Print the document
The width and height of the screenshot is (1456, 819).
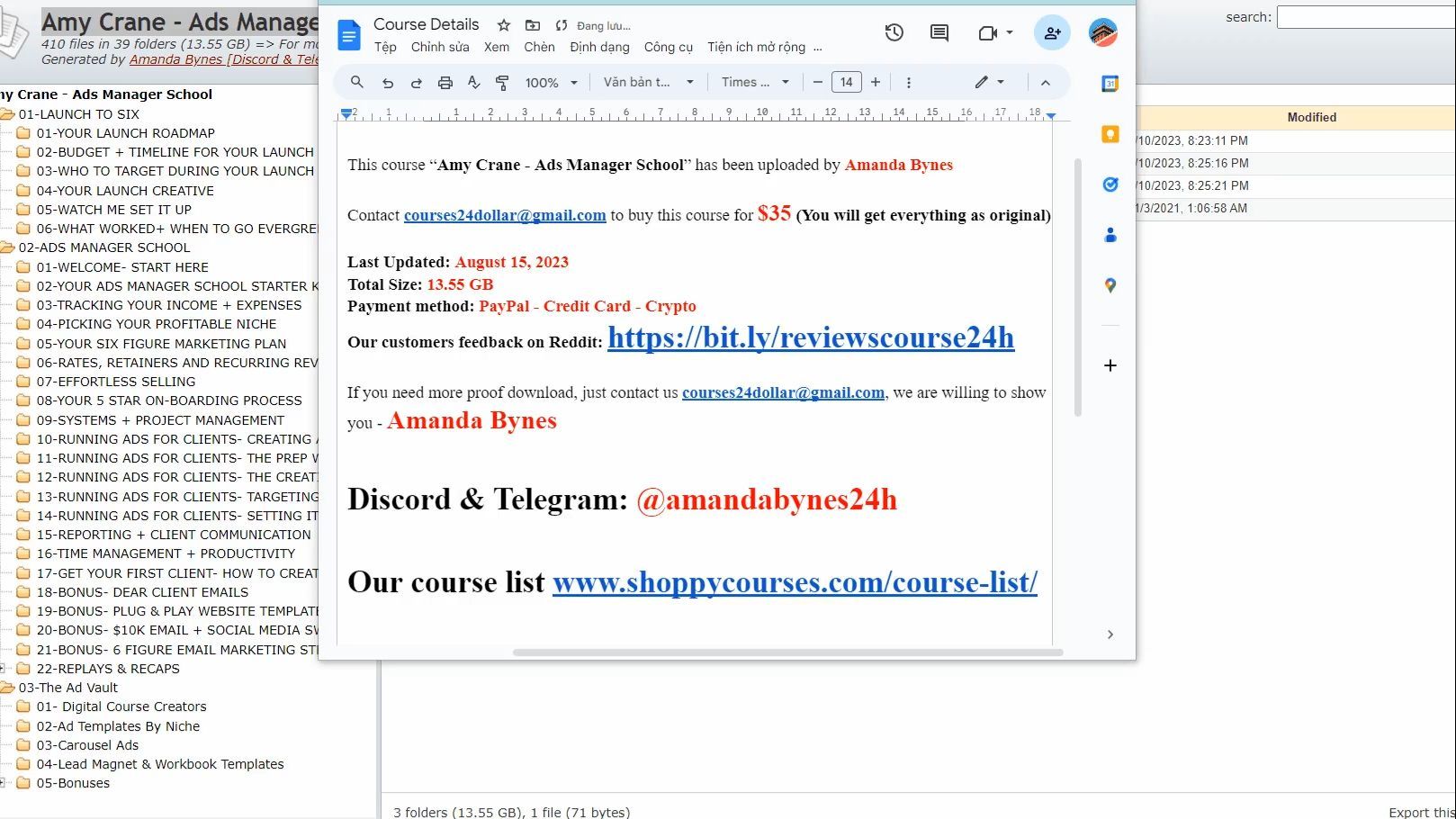(445, 83)
